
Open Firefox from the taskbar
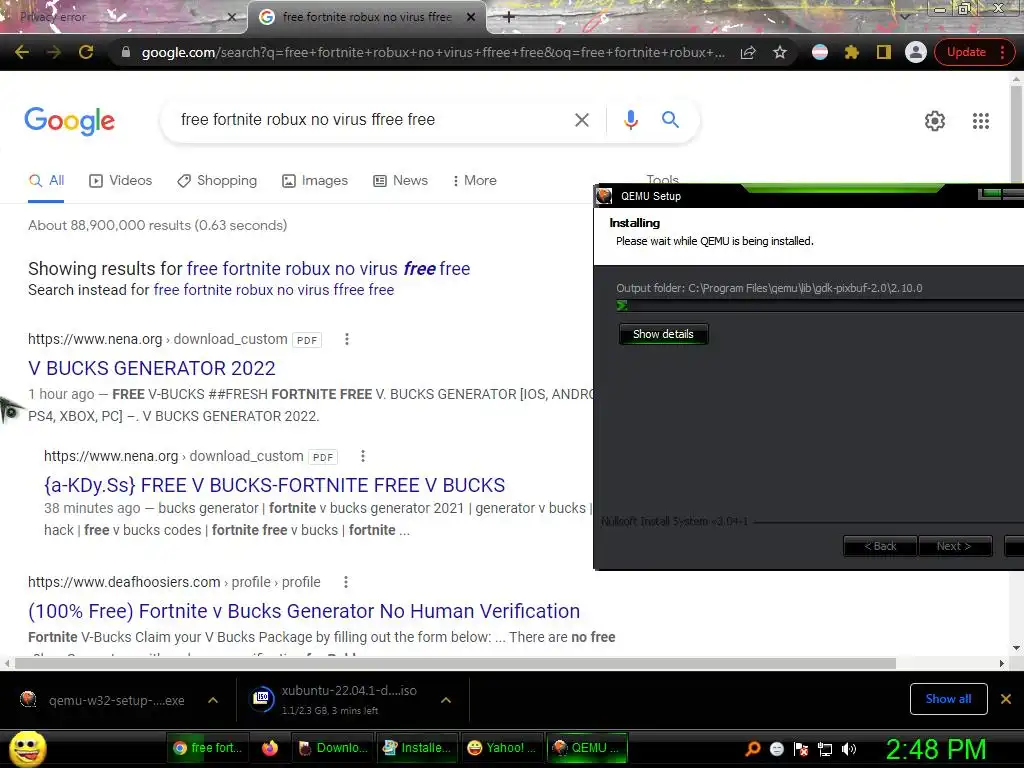pyautogui.click(x=270, y=748)
